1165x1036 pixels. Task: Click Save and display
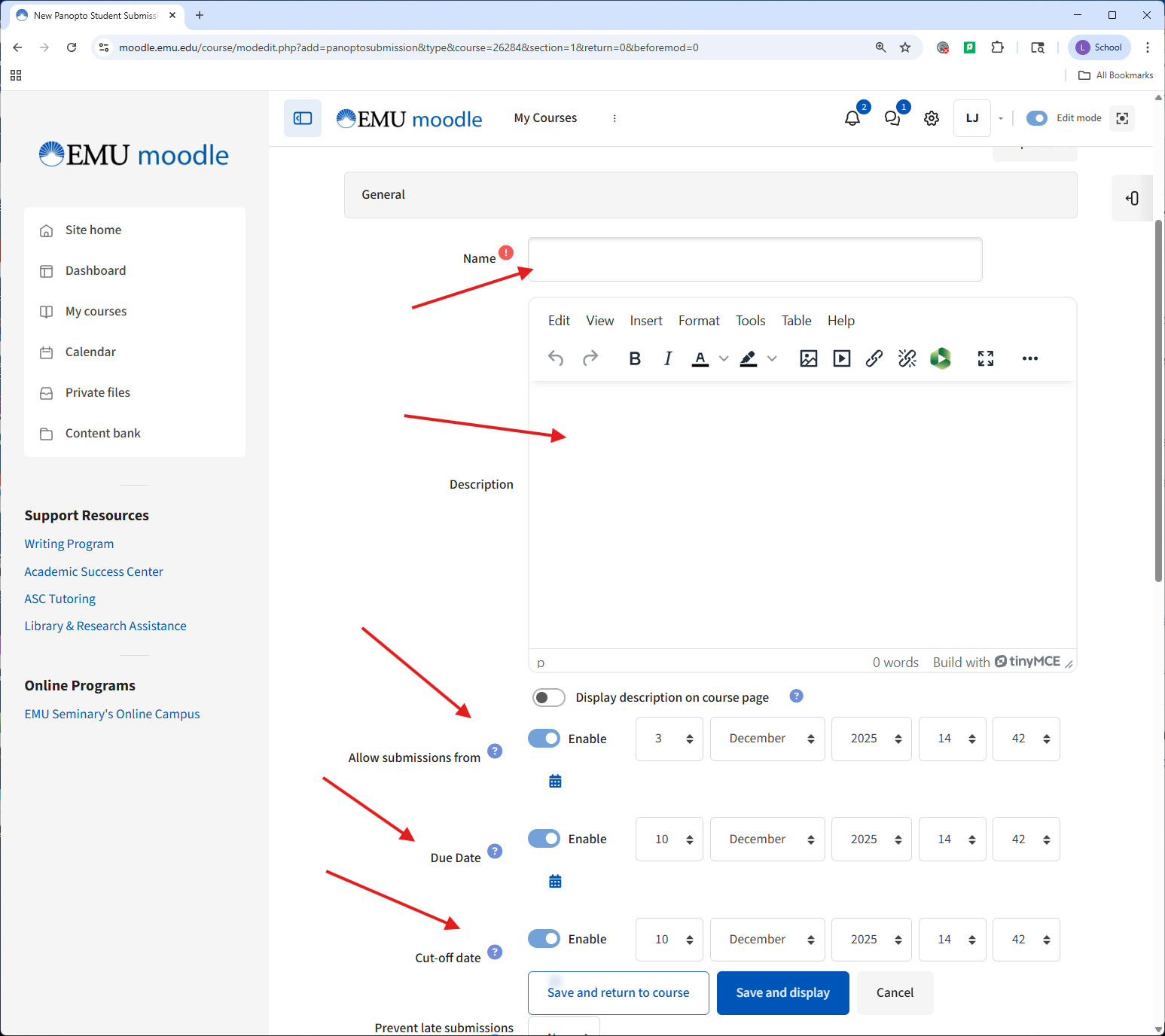[x=782, y=992]
